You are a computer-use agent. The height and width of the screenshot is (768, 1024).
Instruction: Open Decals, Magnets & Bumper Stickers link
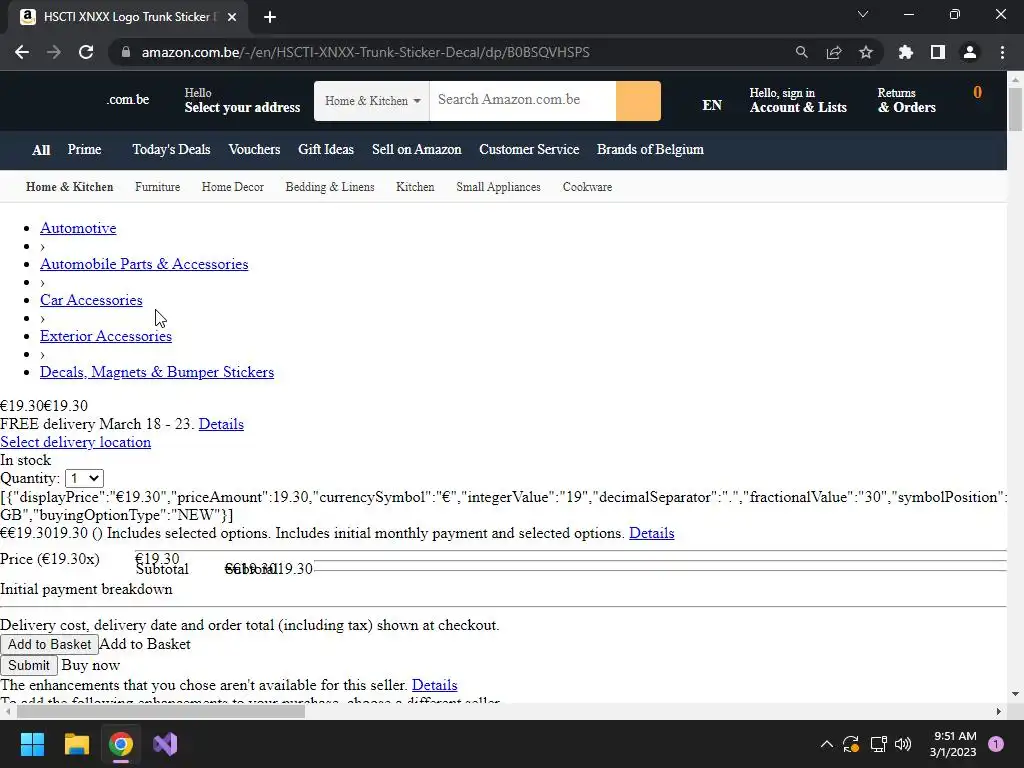click(157, 372)
